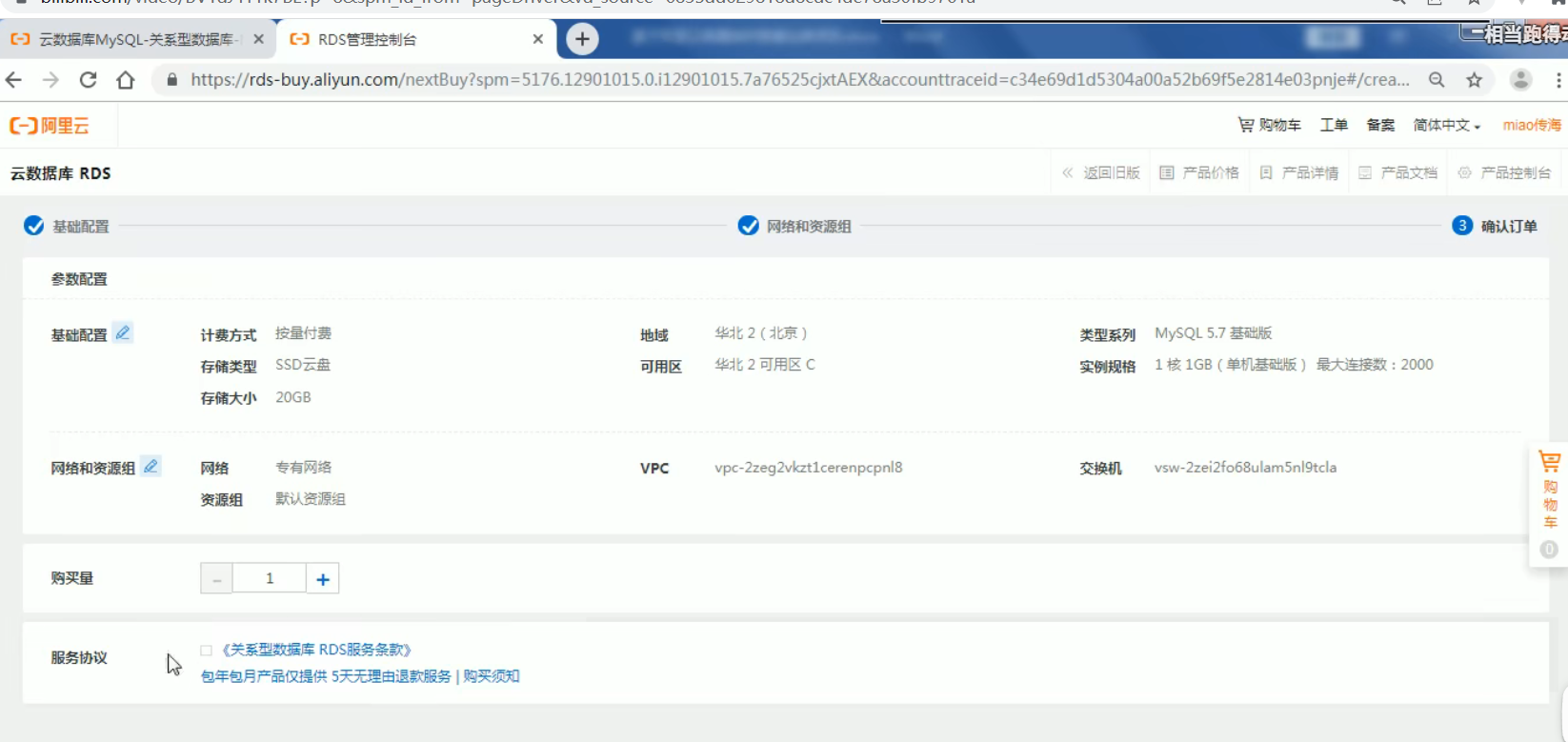Viewport: 1568px width, 742px height.
Task: Reload the page with refresh icon
Action: click(88, 80)
